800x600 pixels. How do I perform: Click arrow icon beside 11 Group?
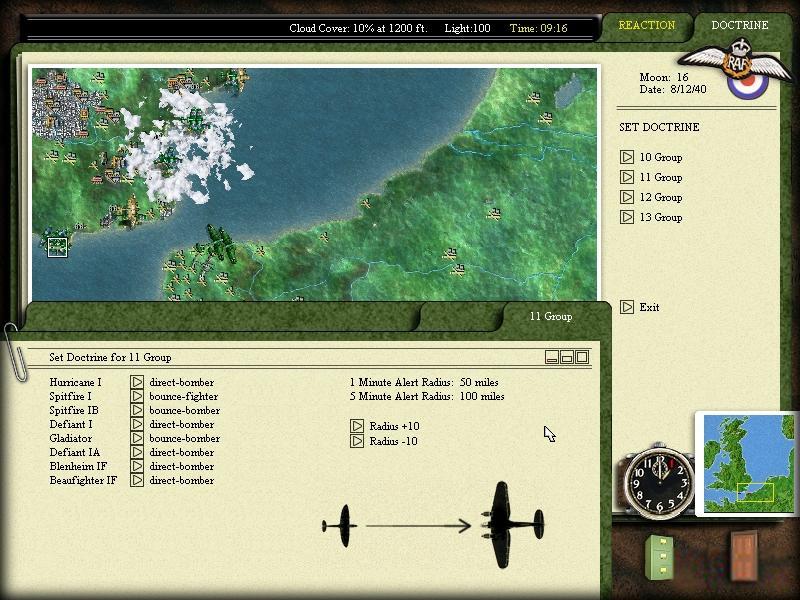point(627,177)
